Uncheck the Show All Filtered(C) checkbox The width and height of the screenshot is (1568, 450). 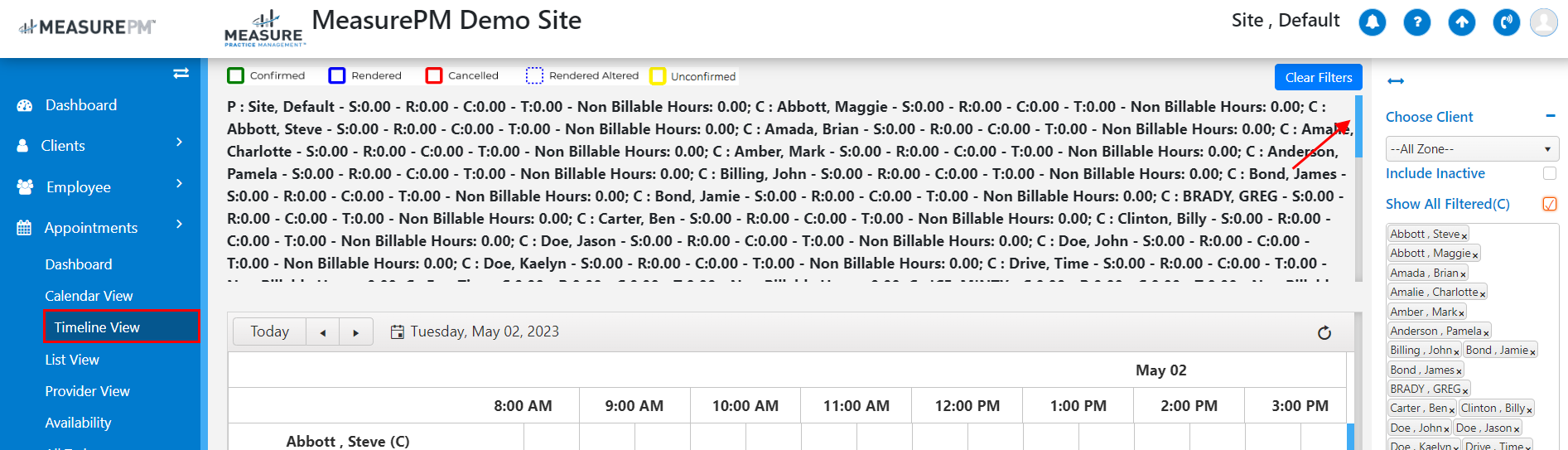[1550, 204]
